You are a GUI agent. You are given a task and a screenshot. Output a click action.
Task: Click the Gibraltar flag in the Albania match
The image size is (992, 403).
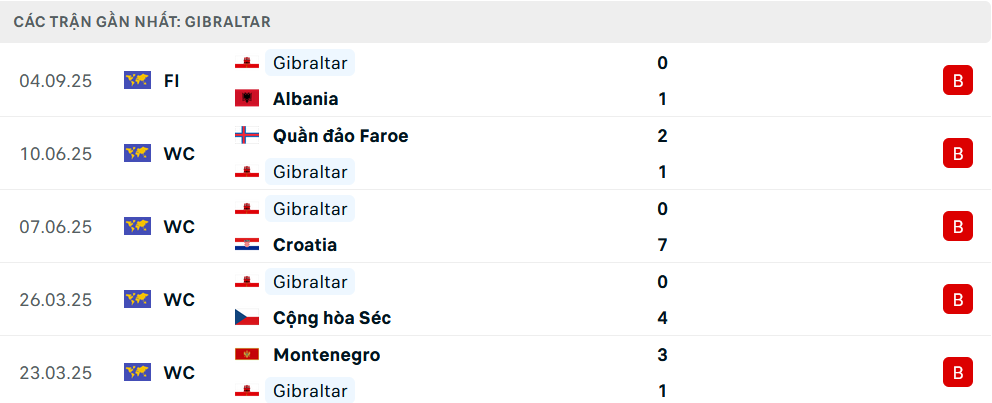246,63
